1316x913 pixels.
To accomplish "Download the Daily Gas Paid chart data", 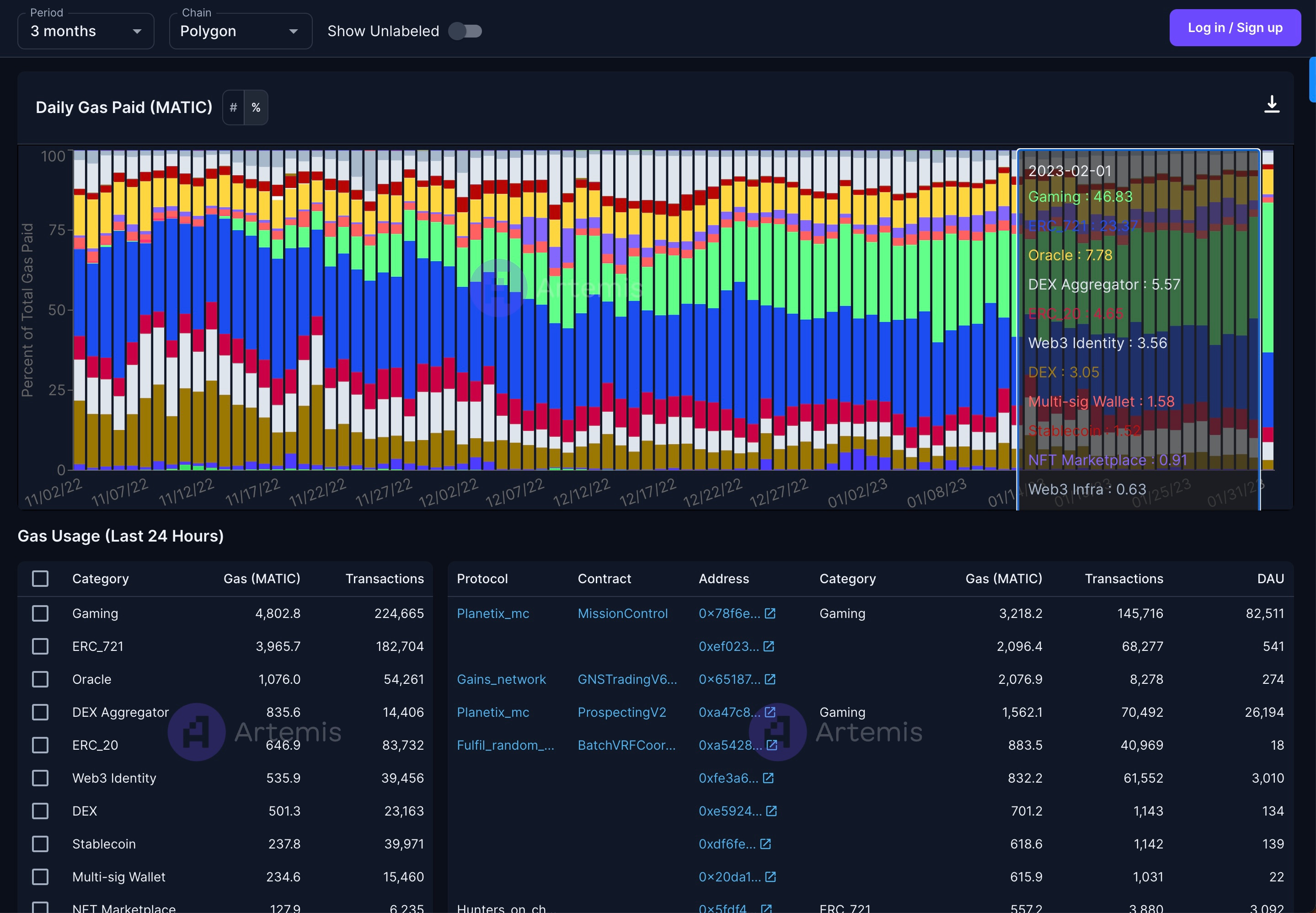I will click(1271, 105).
